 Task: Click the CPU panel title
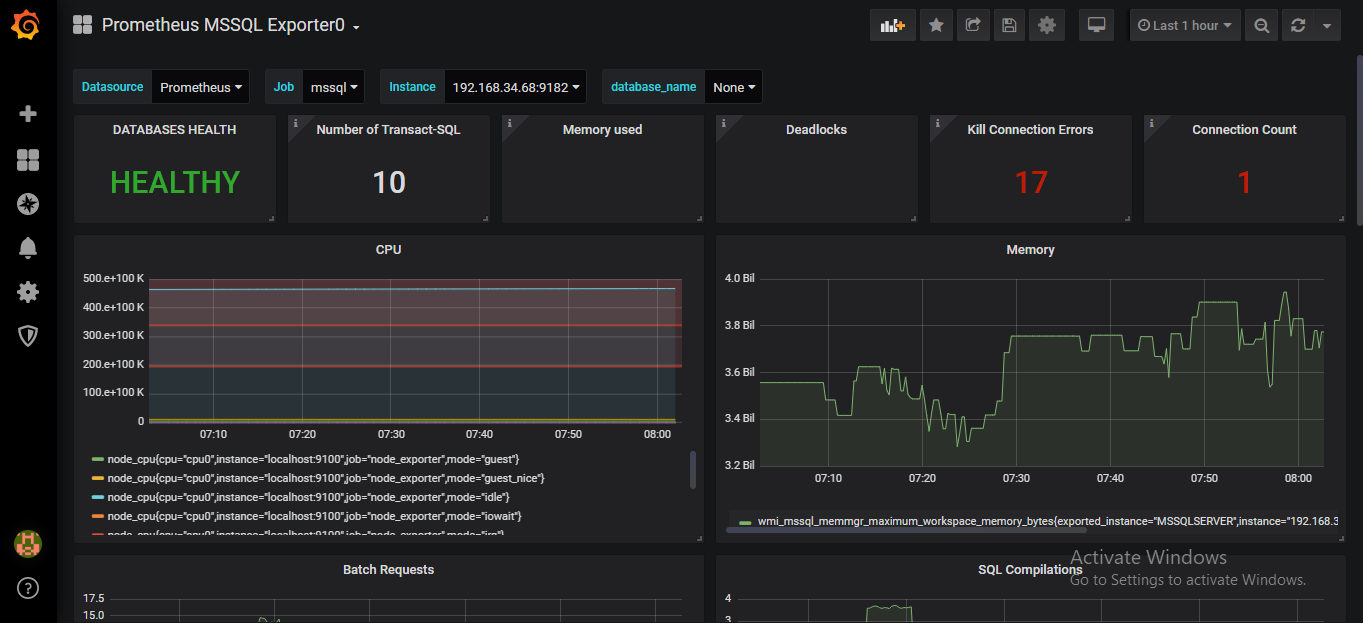tap(389, 250)
